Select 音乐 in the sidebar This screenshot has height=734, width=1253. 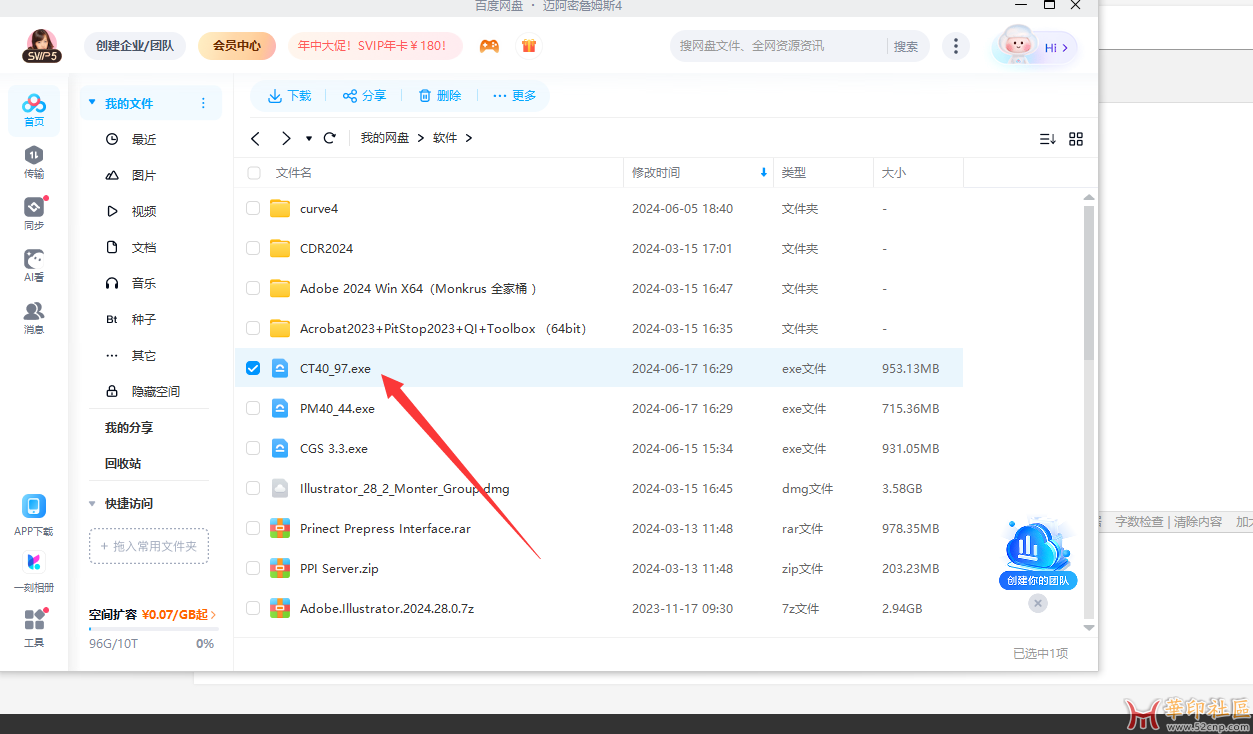(144, 284)
